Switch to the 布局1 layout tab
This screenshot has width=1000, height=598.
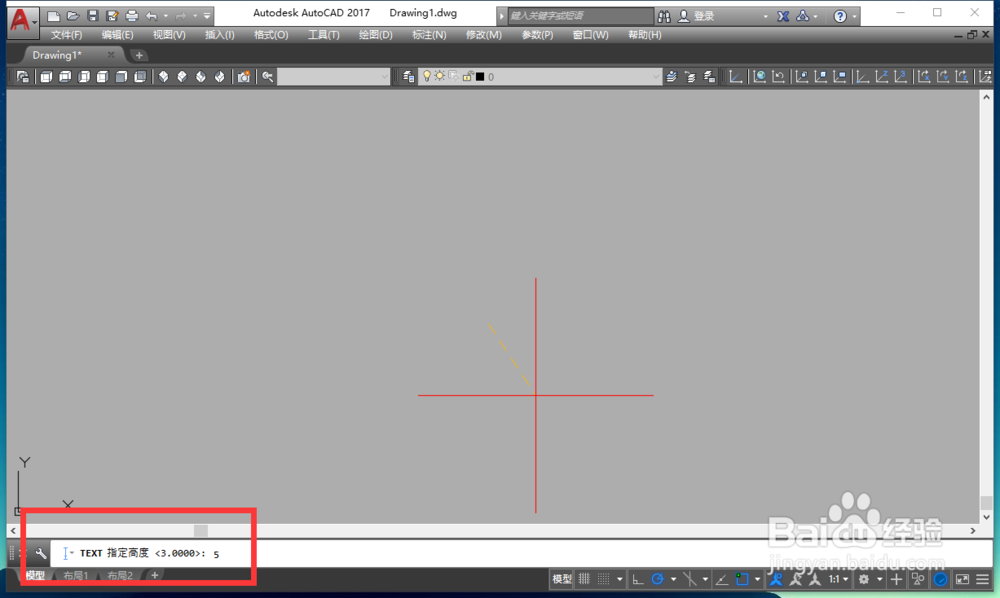point(75,576)
